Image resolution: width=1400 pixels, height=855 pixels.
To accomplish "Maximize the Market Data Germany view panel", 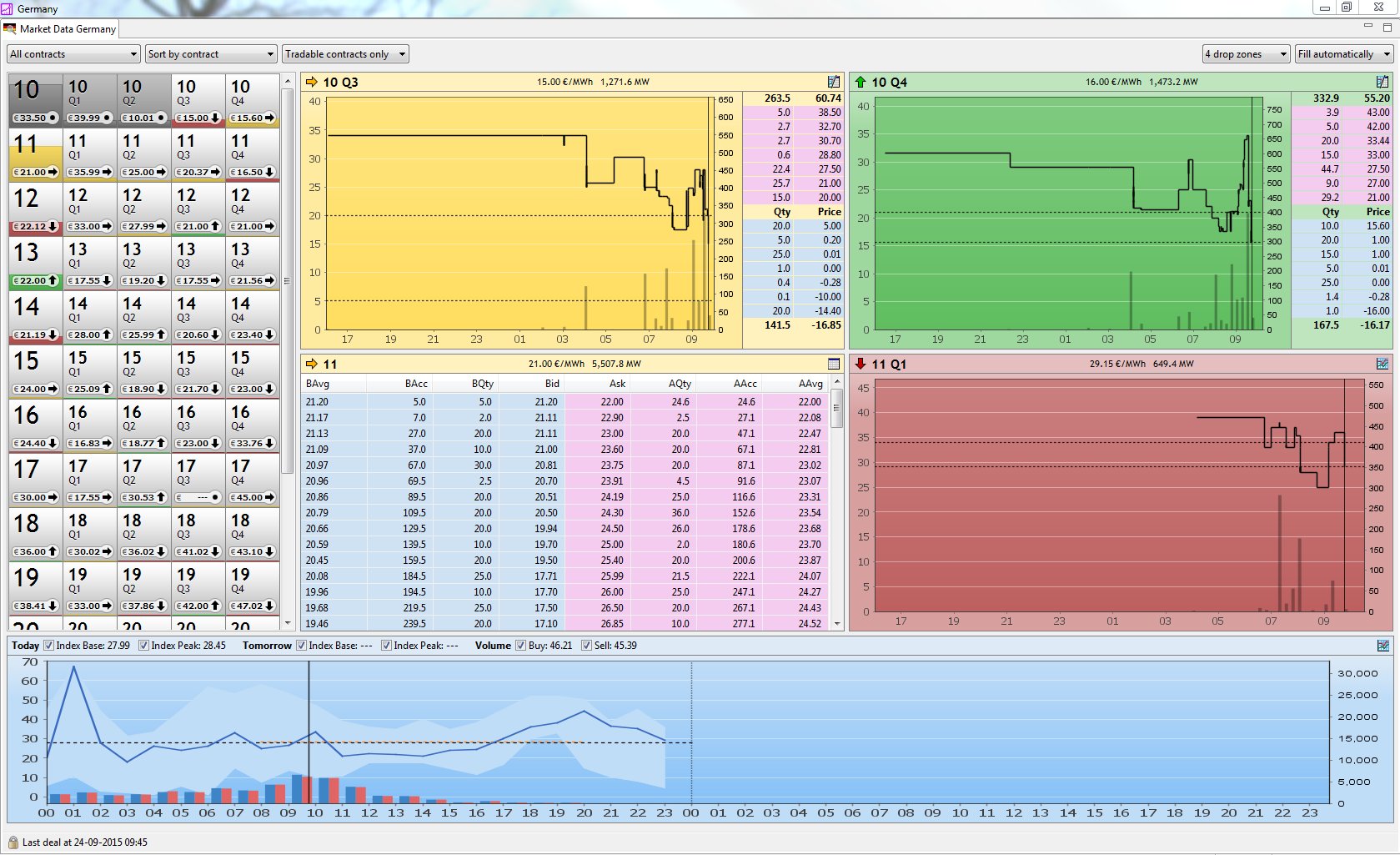I will 1387,27.
